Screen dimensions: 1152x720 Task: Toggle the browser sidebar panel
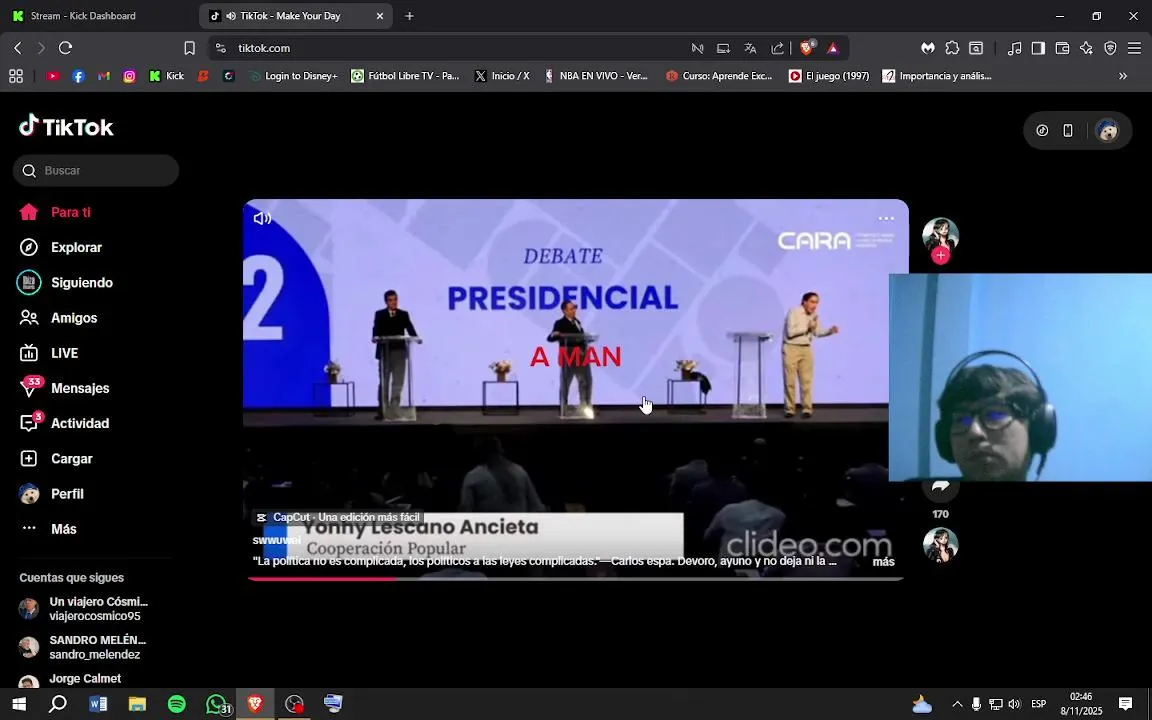pos(1038,48)
